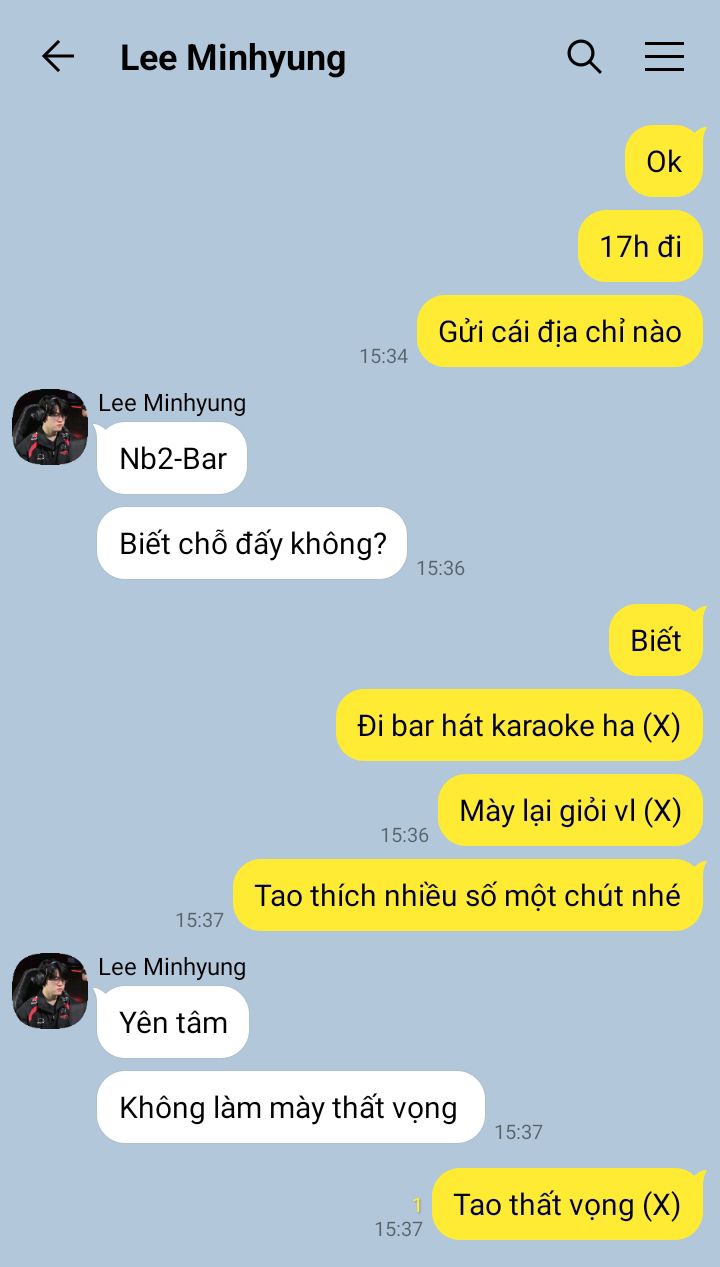Open Lee Minhyung's avatar beside Nb2-Bar message
The image size is (720, 1267).
tap(50, 427)
